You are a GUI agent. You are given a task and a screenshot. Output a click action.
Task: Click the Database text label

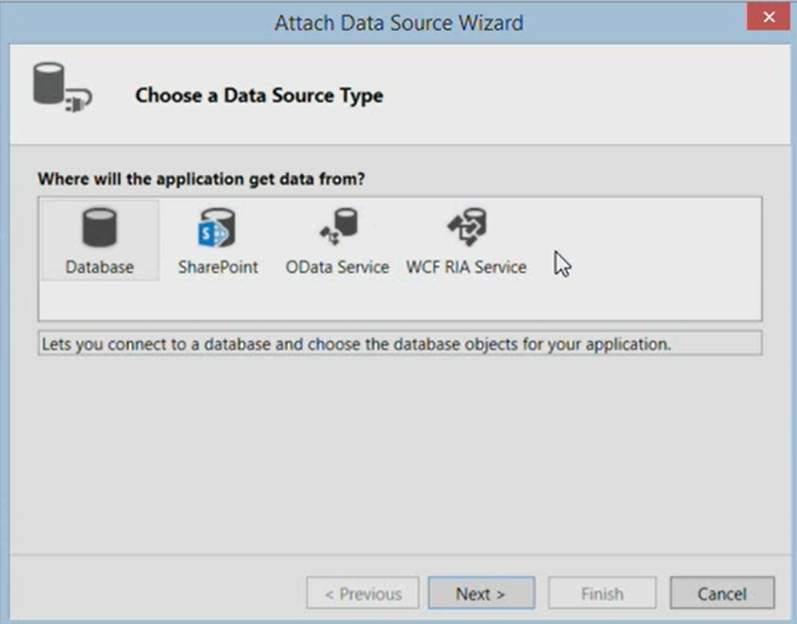coord(100,267)
